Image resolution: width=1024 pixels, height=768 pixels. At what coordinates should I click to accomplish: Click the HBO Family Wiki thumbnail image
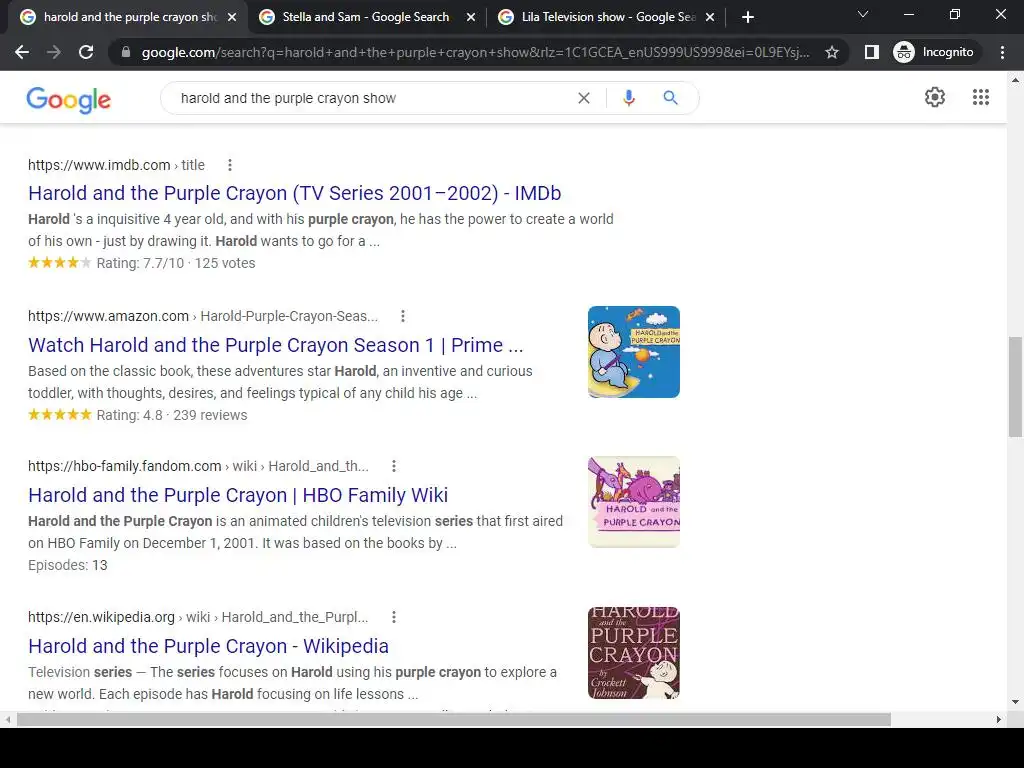pos(633,502)
